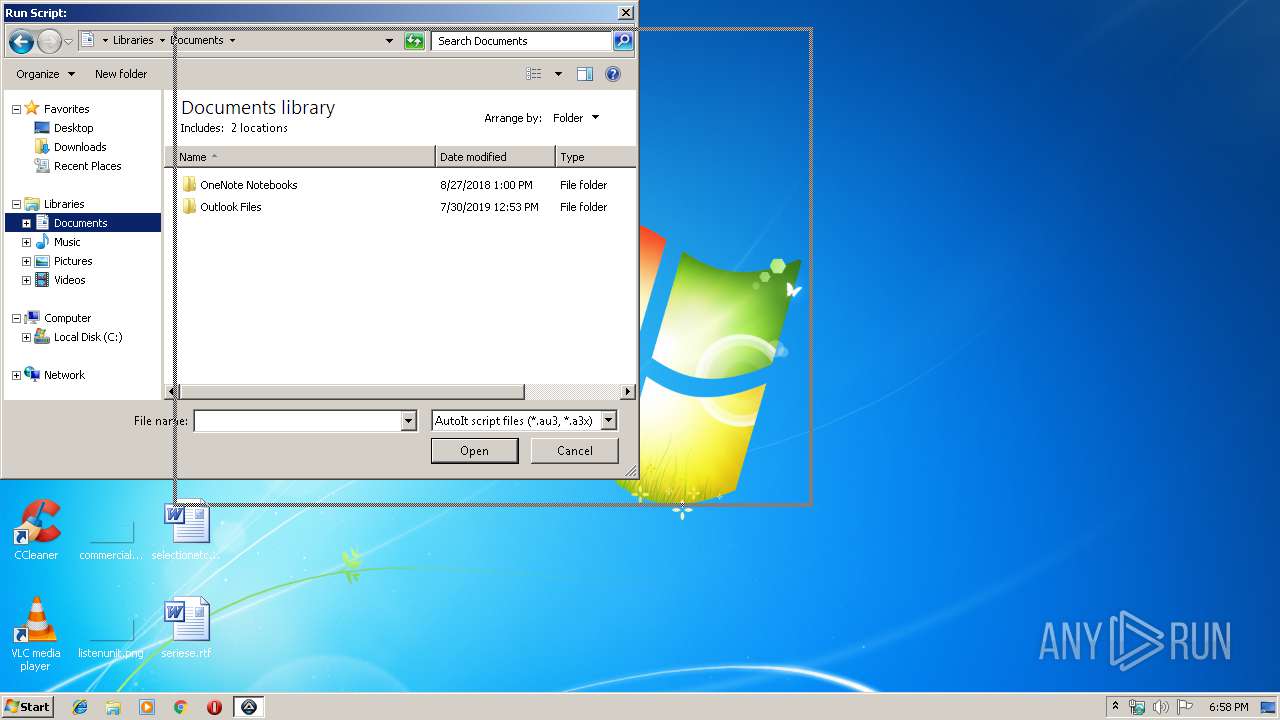Sort by the Date modified column
The image size is (1280, 720).
coord(495,157)
